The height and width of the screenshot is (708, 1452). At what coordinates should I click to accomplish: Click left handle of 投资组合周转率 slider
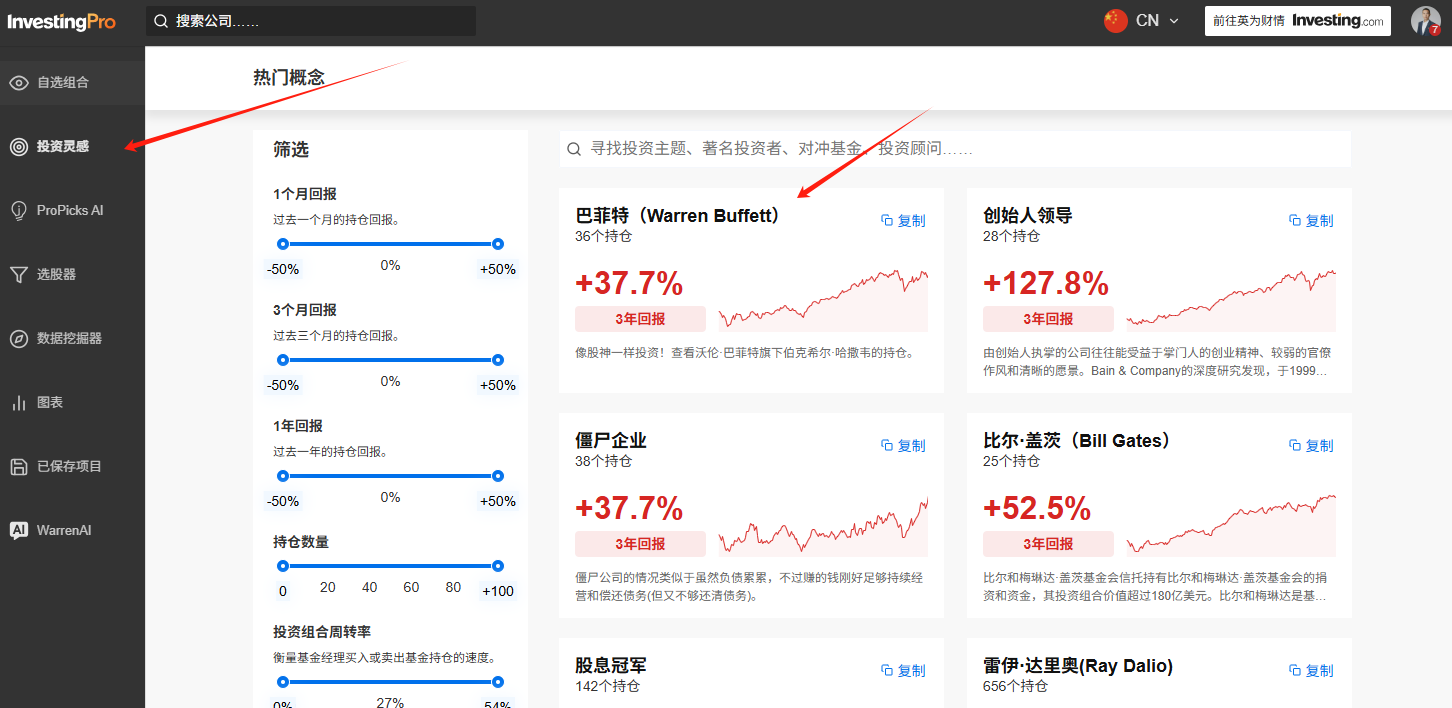pyautogui.click(x=283, y=682)
